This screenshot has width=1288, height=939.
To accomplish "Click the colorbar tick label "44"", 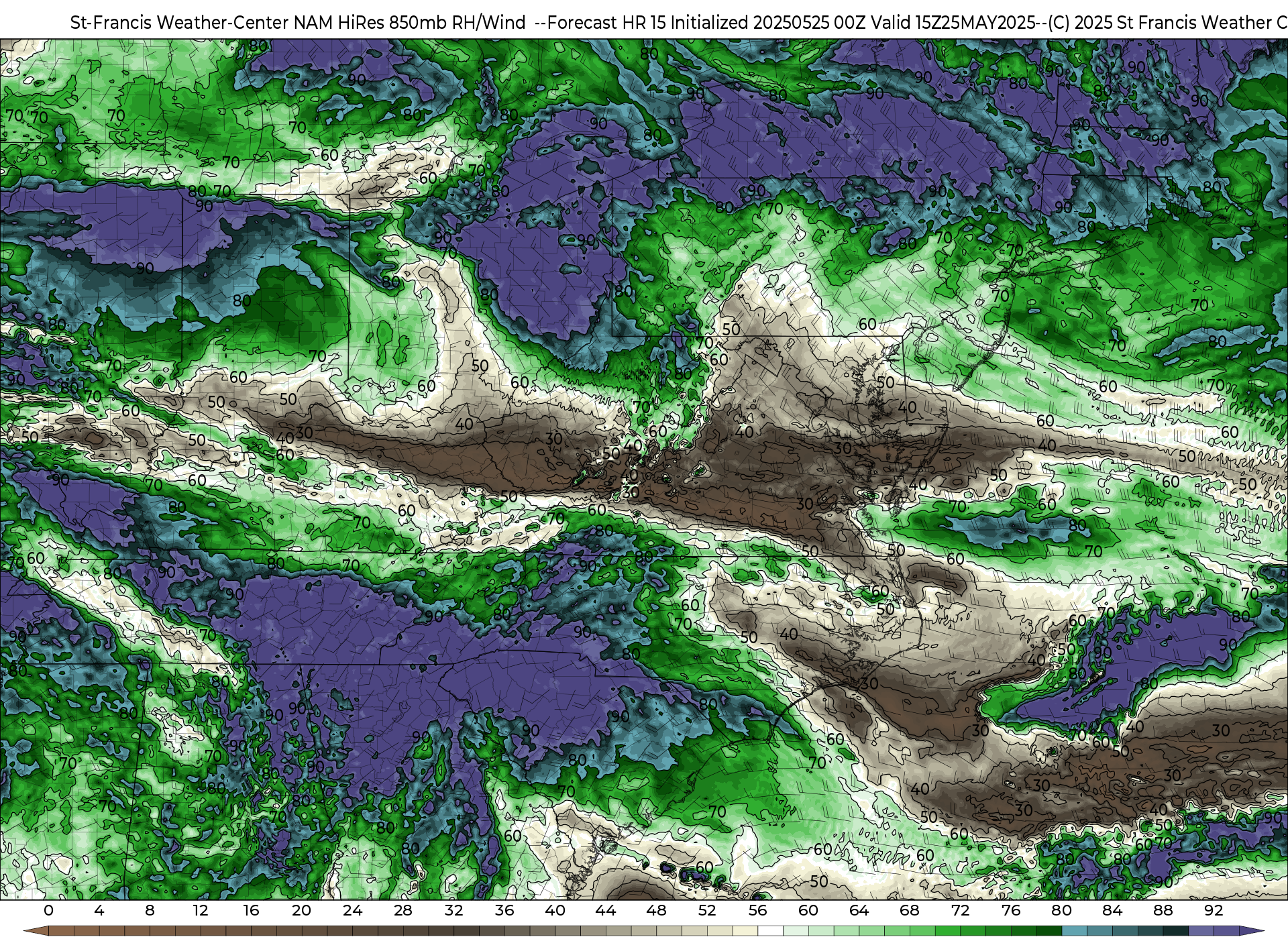I will (x=606, y=910).
